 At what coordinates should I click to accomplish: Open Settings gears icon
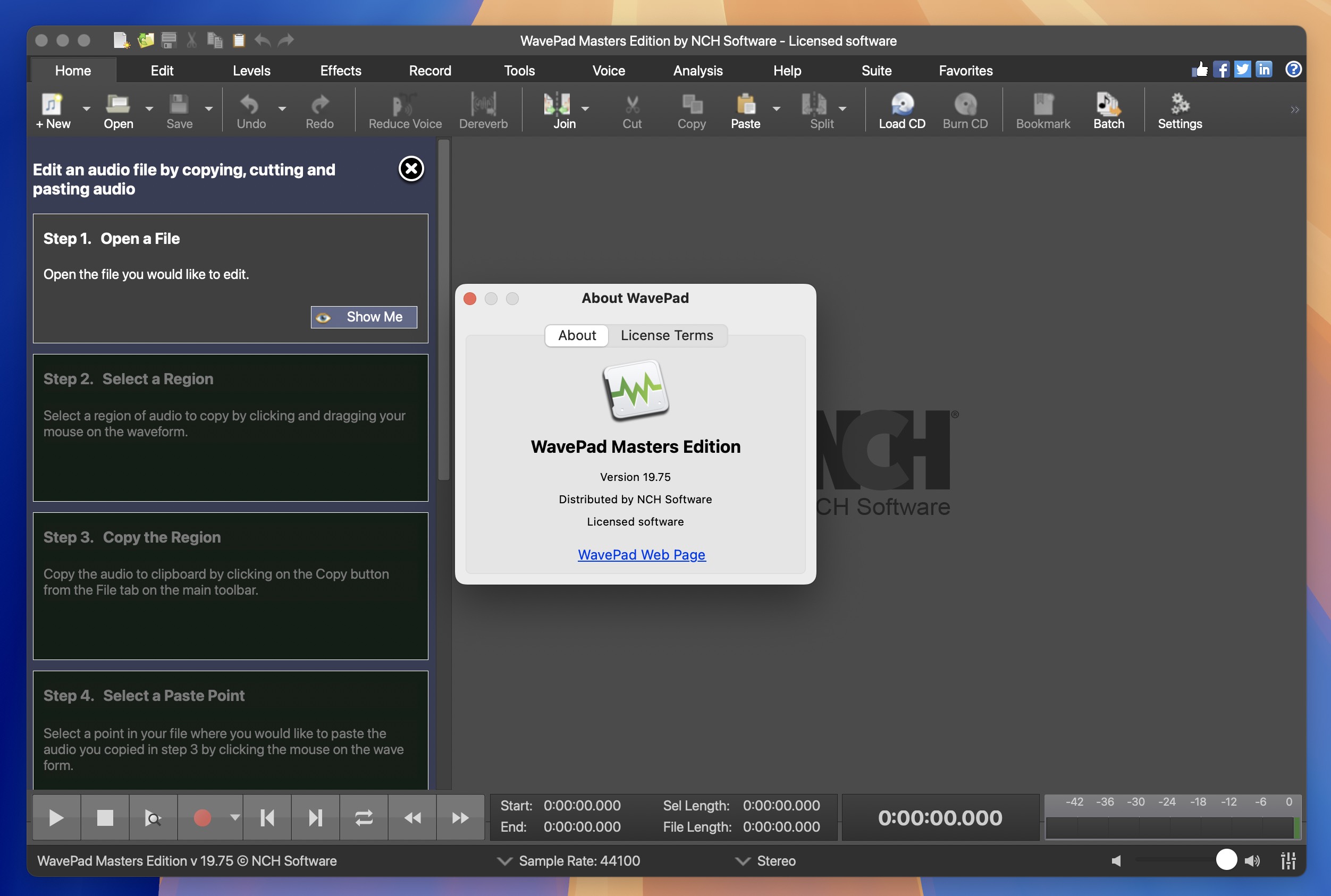[1180, 111]
